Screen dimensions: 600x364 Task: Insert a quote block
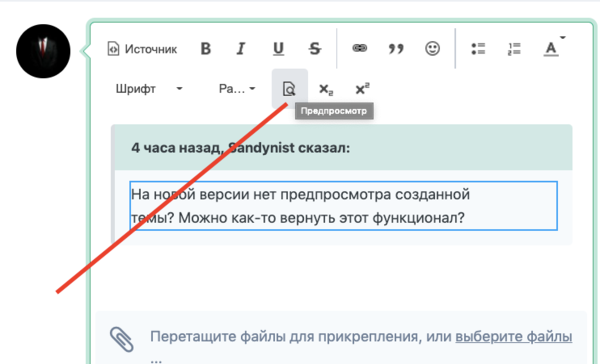click(x=396, y=49)
